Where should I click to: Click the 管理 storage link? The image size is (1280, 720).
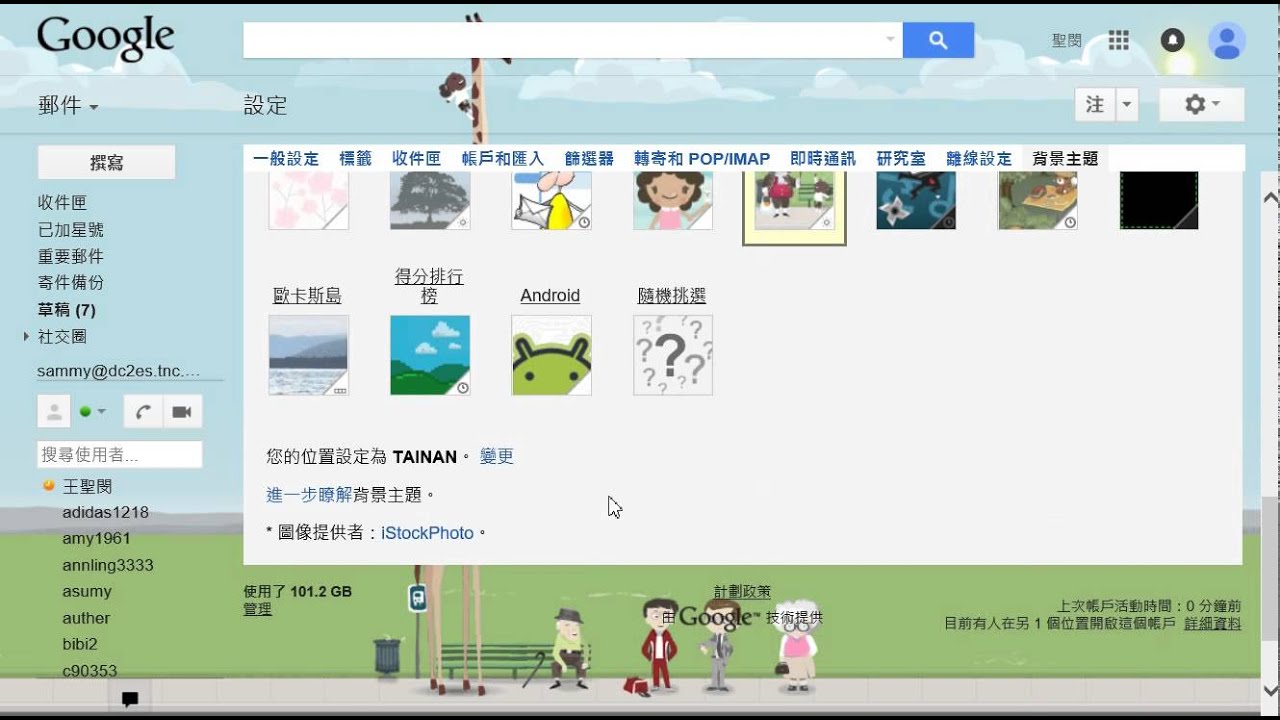pyautogui.click(x=257, y=608)
